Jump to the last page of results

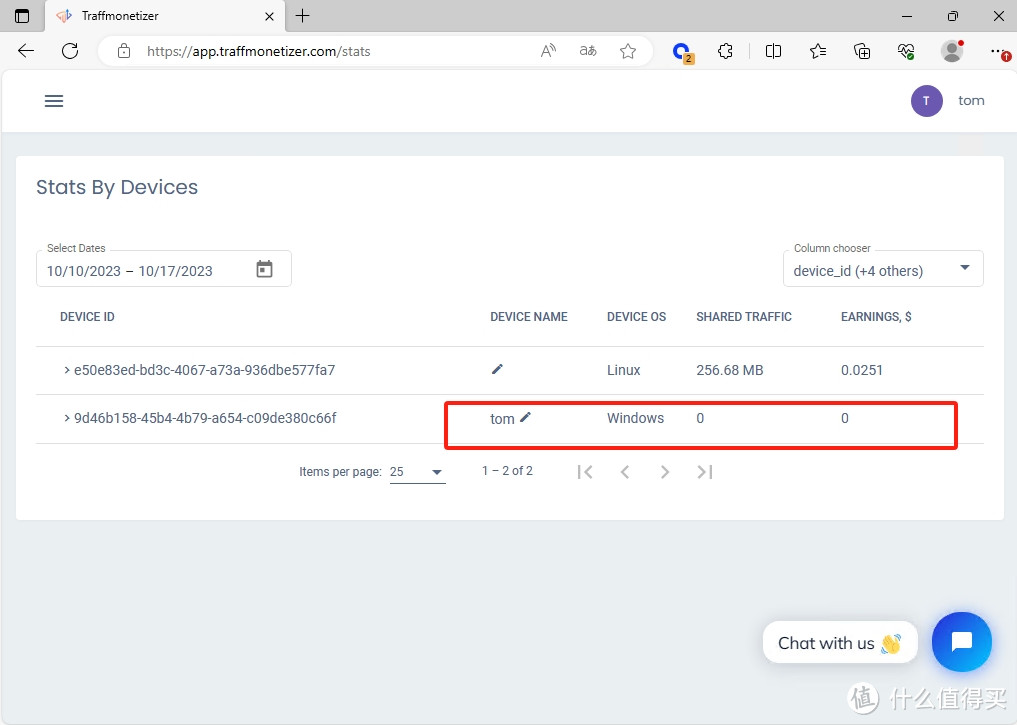[705, 472]
